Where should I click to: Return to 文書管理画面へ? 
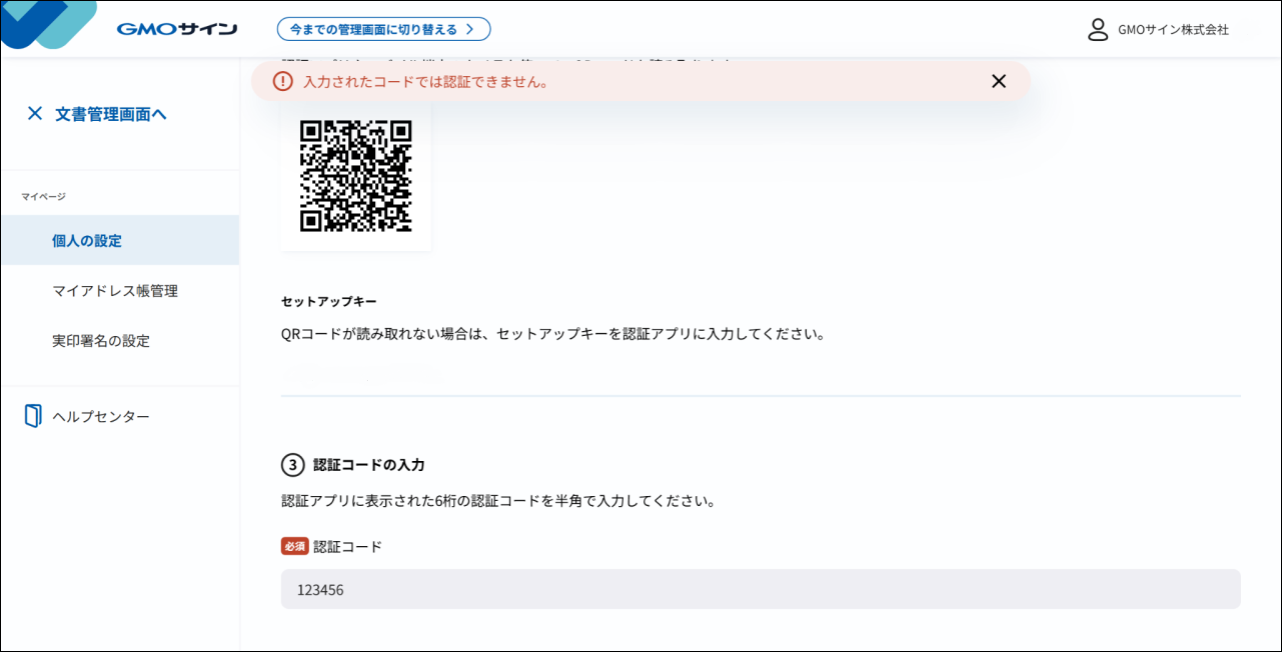tap(111, 114)
